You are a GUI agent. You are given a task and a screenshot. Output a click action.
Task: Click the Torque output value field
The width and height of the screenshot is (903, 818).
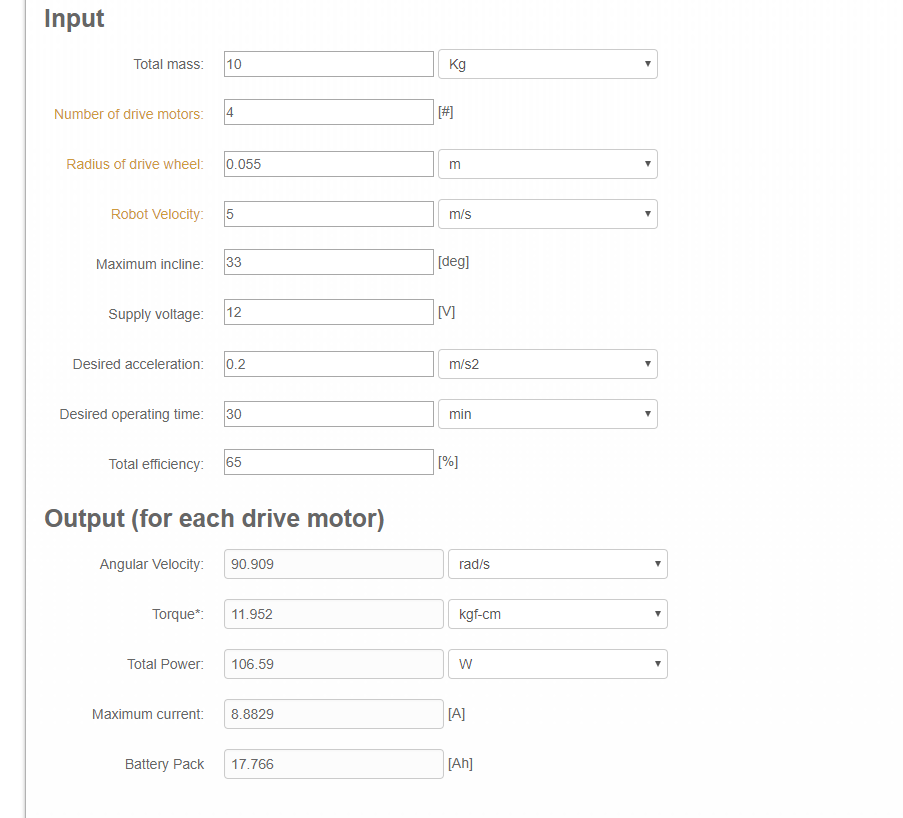click(x=333, y=614)
